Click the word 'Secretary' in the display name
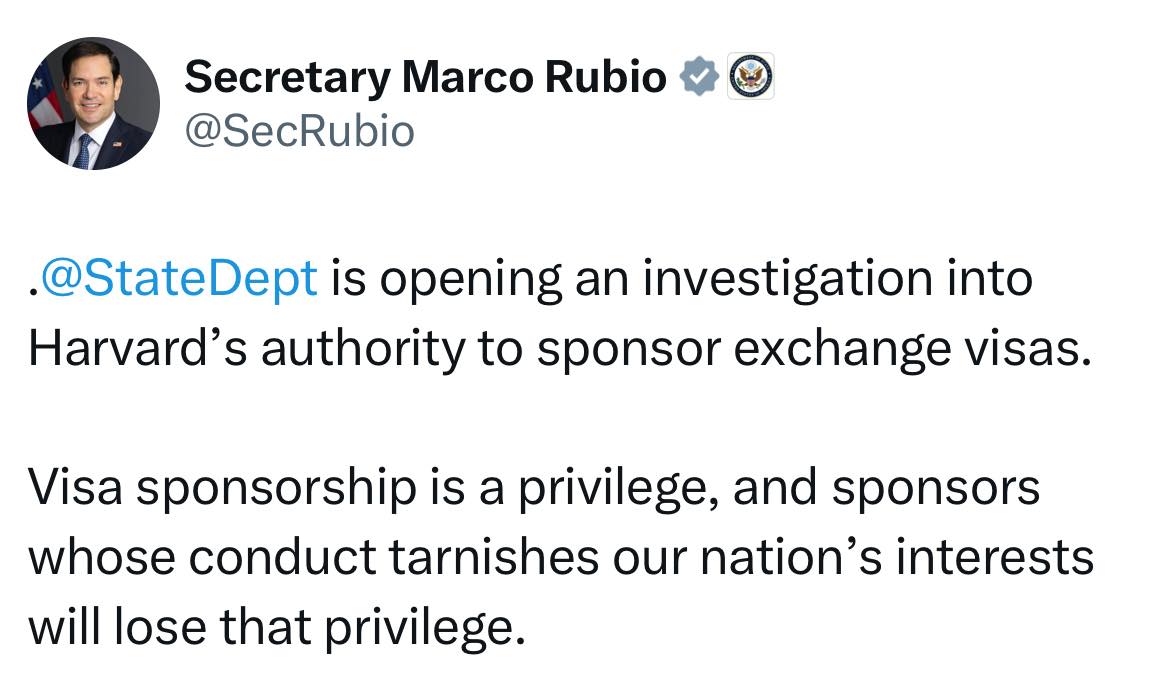 click(x=287, y=77)
